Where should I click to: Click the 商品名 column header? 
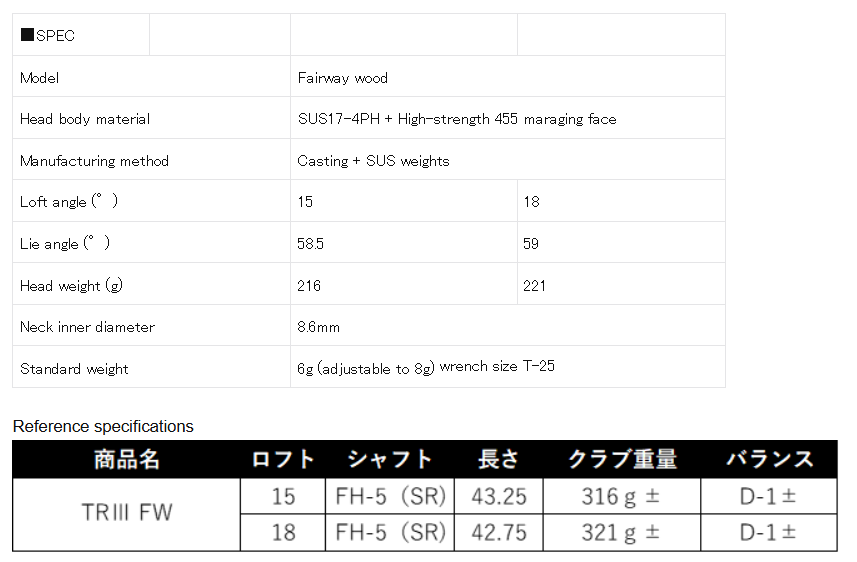pyautogui.click(x=127, y=459)
